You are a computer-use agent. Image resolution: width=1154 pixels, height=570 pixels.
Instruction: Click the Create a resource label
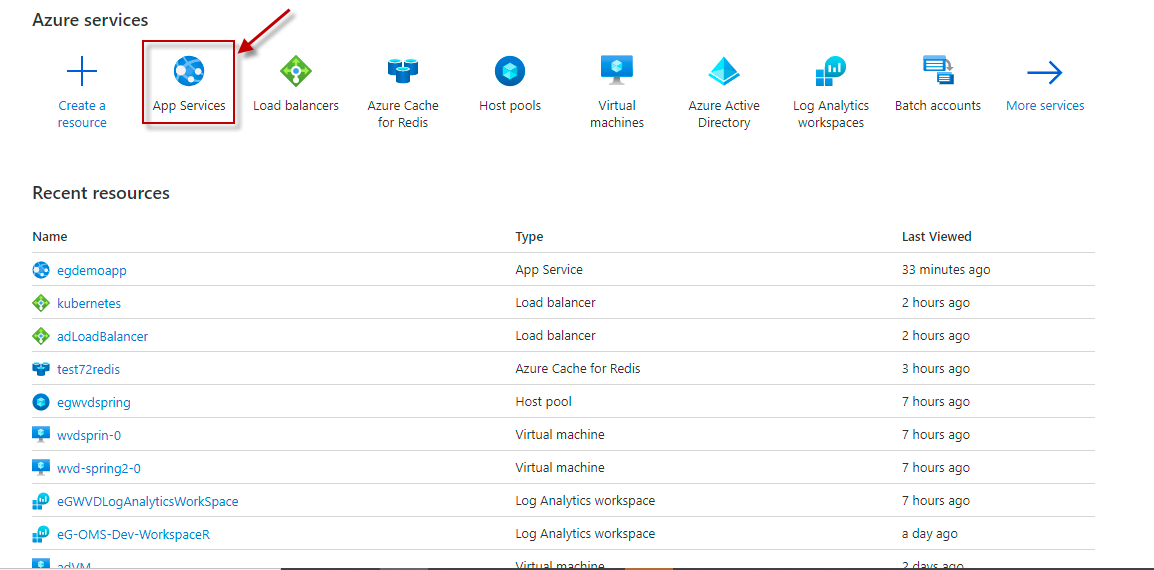pyautogui.click(x=82, y=114)
